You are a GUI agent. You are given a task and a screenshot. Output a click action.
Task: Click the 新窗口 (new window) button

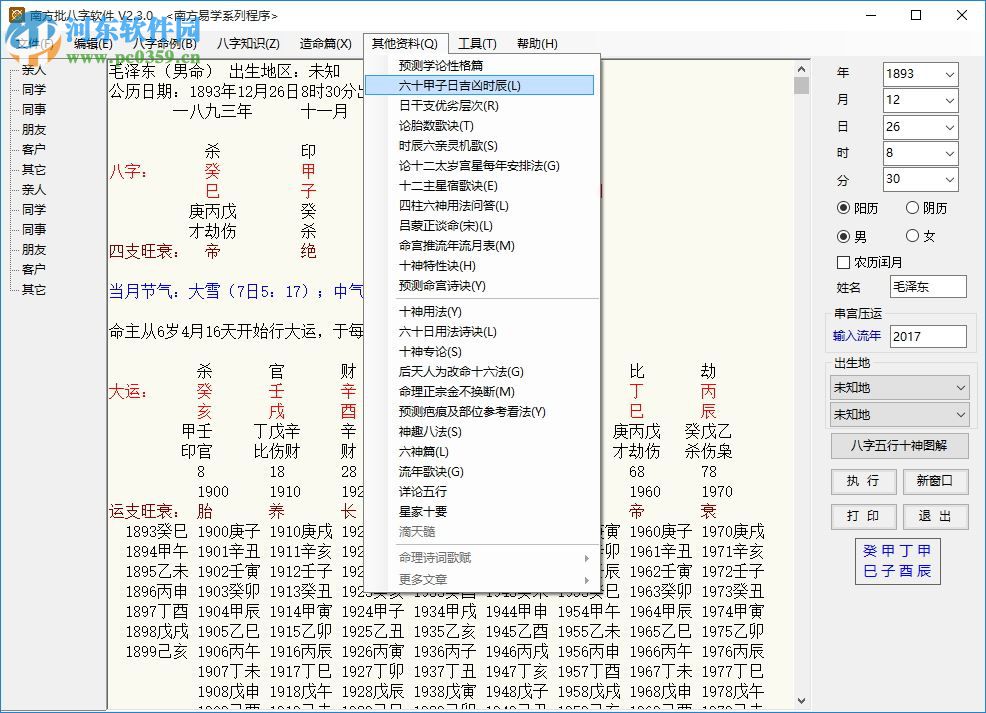point(935,481)
